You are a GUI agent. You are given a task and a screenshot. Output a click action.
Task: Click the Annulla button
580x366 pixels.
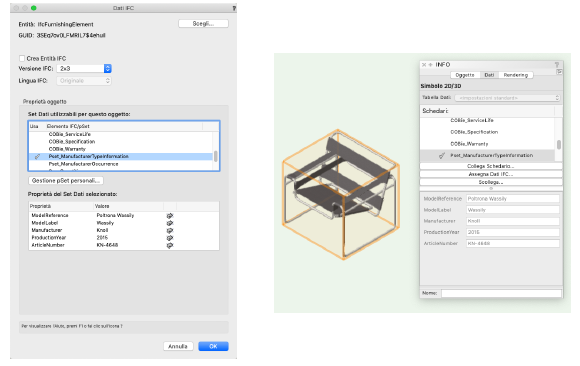click(178, 346)
